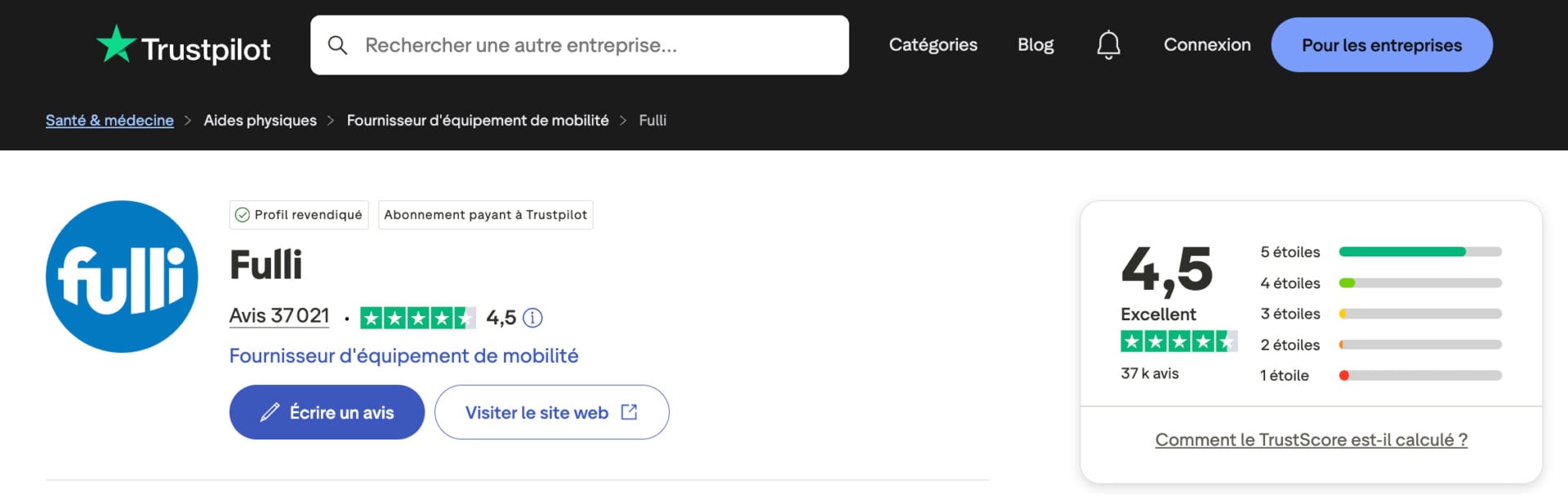Filter reviews by '4 étoiles' label
Screen dimensions: 1568x495
coord(1290,283)
